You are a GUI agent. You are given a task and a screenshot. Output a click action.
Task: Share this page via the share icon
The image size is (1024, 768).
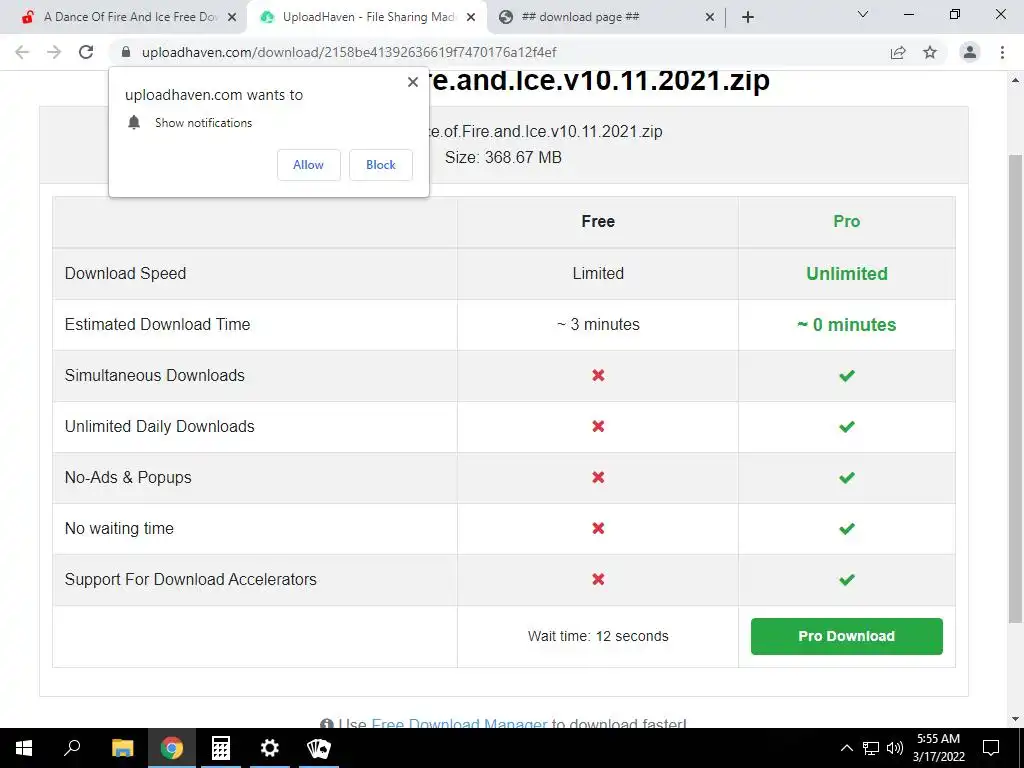click(x=898, y=52)
